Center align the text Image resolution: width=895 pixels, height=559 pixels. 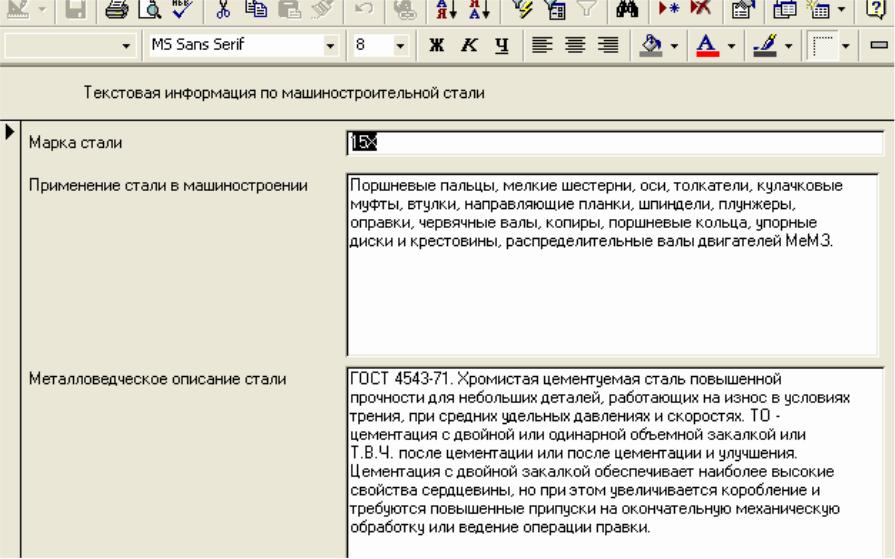point(575,45)
